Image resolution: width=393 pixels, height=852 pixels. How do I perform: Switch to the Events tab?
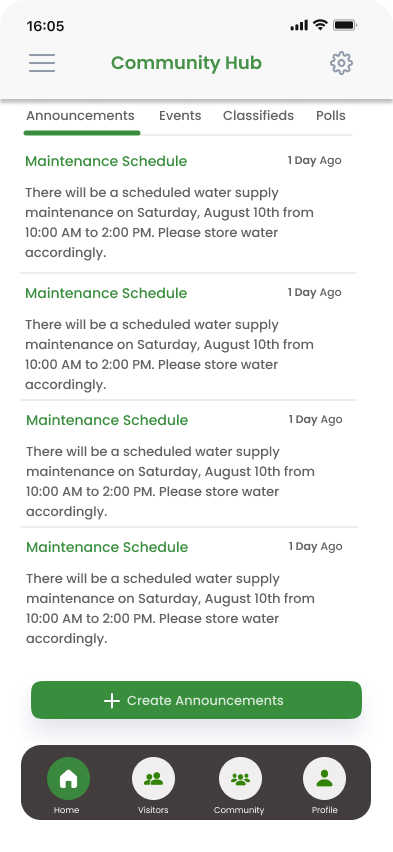coord(180,116)
